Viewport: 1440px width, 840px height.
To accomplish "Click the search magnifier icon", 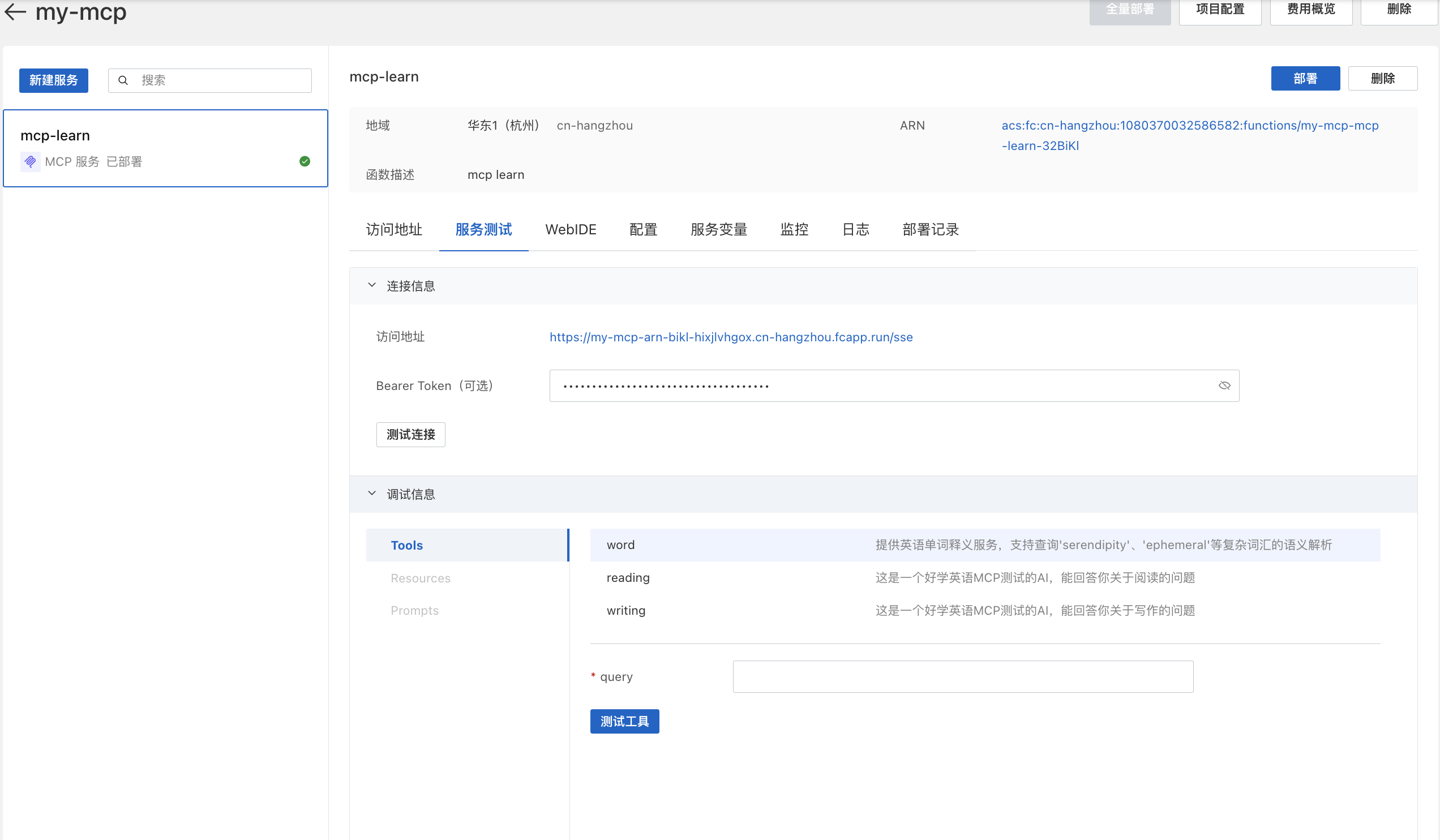I will (123, 80).
